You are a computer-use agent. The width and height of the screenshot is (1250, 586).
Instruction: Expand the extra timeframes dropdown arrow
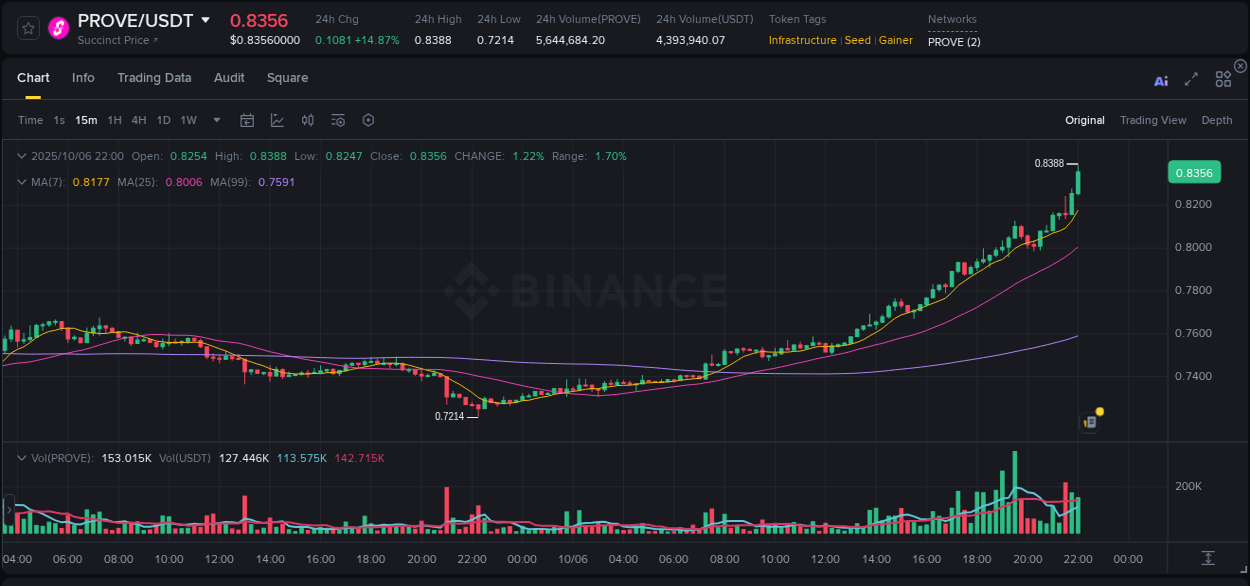pyautogui.click(x=215, y=120)
